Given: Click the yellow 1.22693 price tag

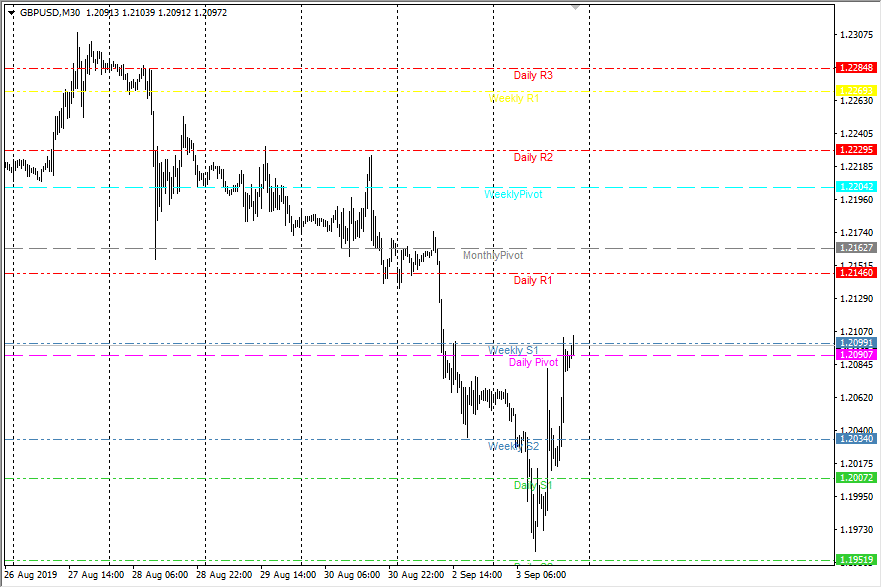Looking at the screenshot, I should [857, 90].
